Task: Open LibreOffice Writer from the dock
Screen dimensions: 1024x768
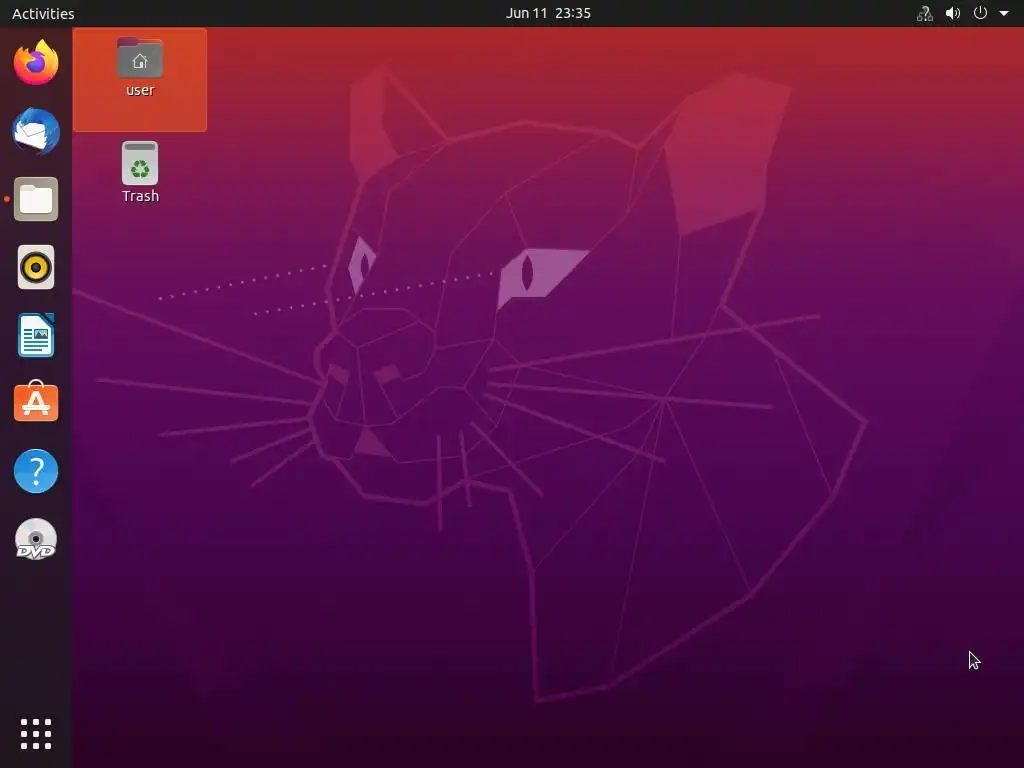Action: coord(36,335)
